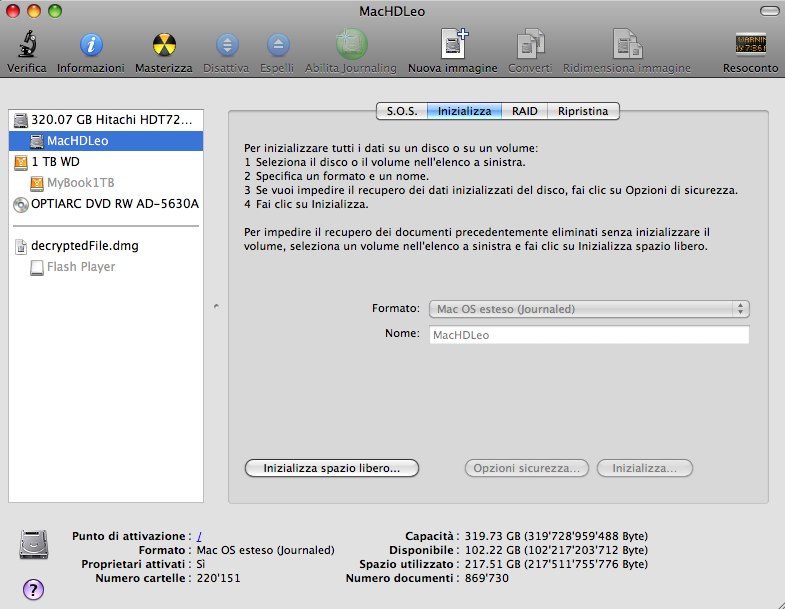The image size is (785, 609).
Task: Click the Inizializza... button
Action: coord(645,468)
